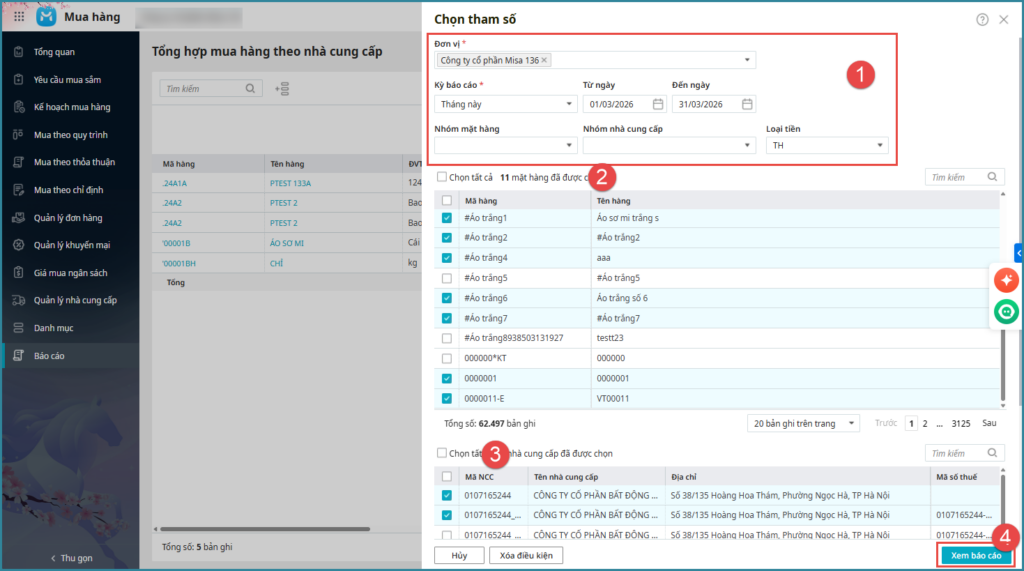Open the Đến ngày calendar picker
This screenshot has height=571, width=1024.
747,104
